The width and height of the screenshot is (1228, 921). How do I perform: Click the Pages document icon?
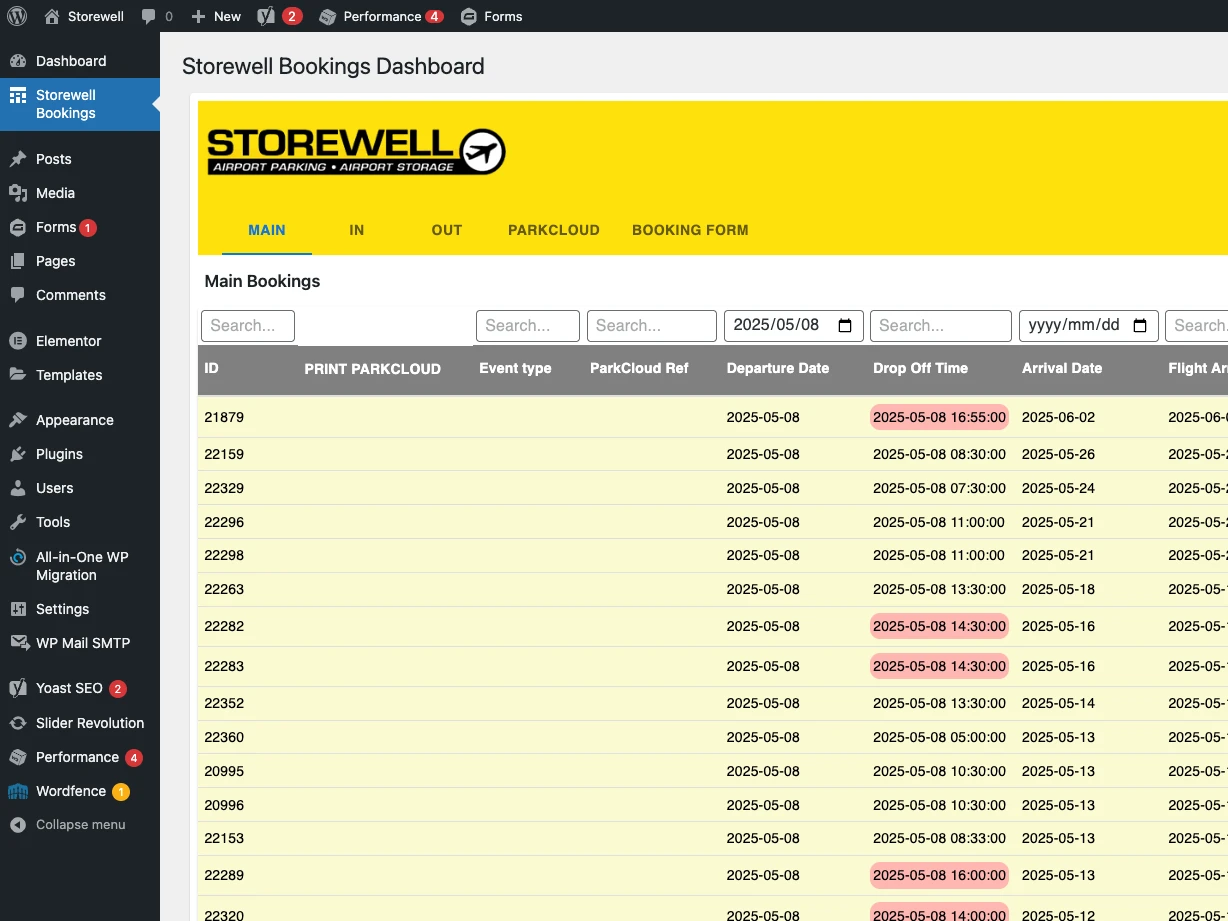[18, 261]
